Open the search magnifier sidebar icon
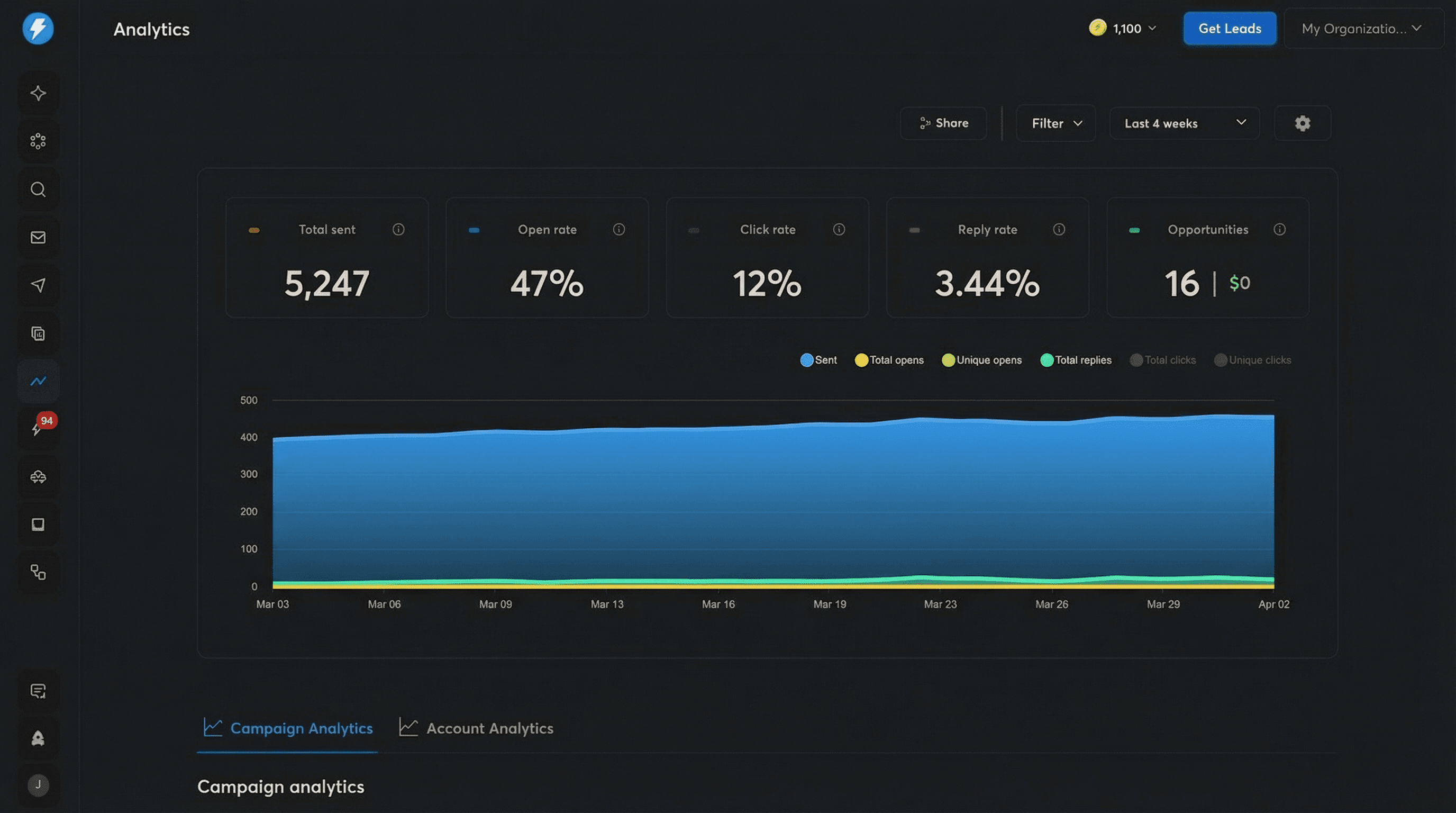This screenshot has height=813, width=1456. coord(38,189)
